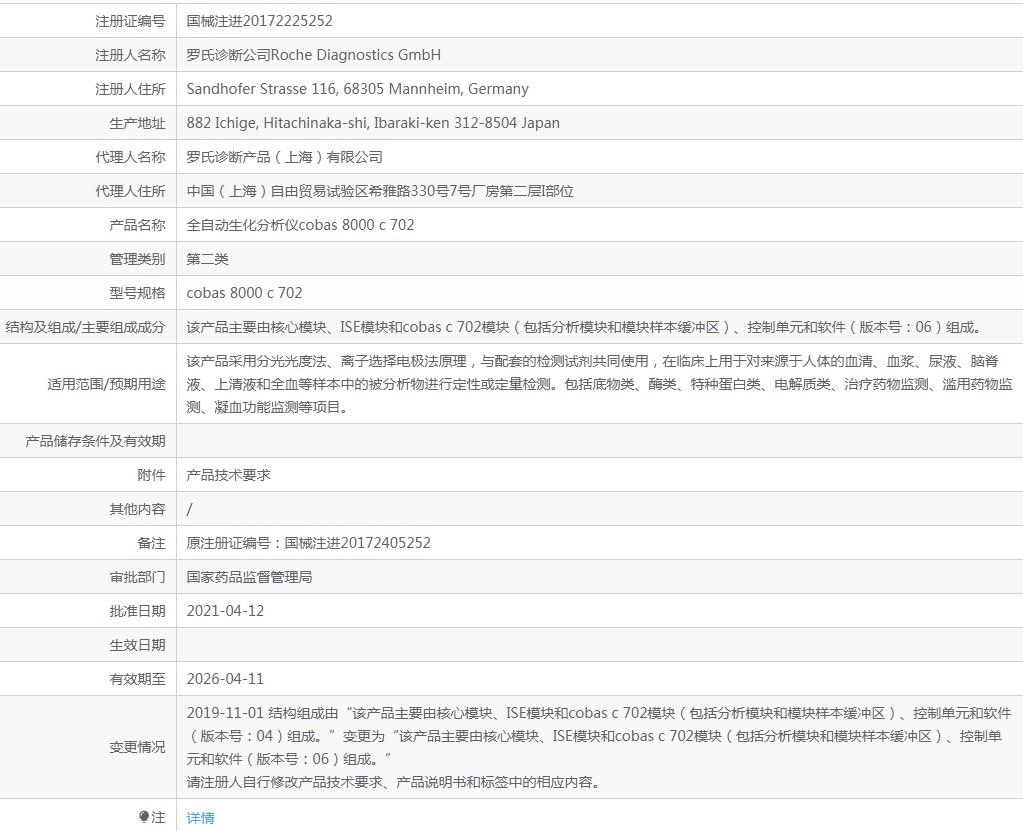Click the 审批部门 label
Image resolution: width=1023 pixels, height=831 pixels.
(x=138, y=577)
